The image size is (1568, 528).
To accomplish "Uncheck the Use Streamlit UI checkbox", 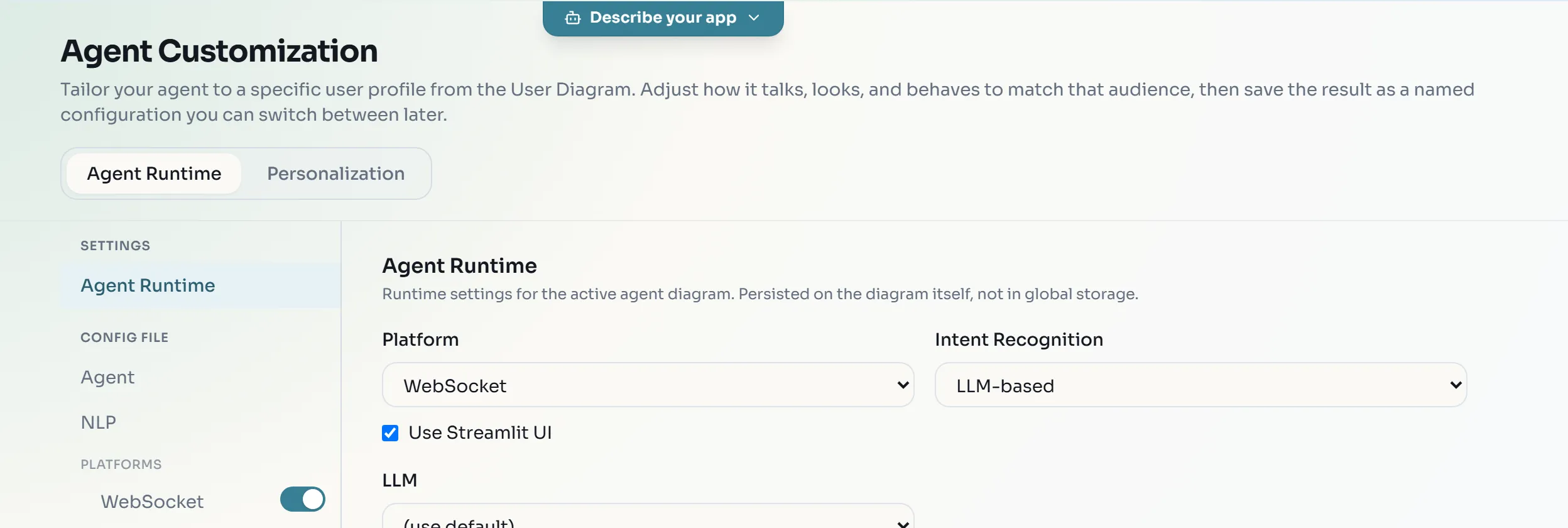I will pos(390,433).
